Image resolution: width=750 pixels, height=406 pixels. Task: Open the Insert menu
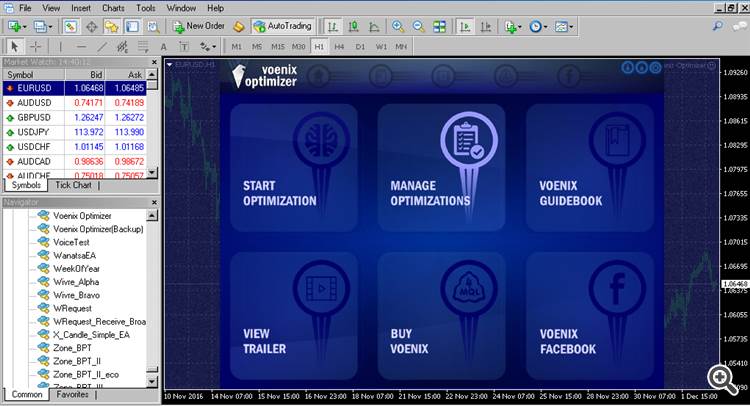point(81,8)
